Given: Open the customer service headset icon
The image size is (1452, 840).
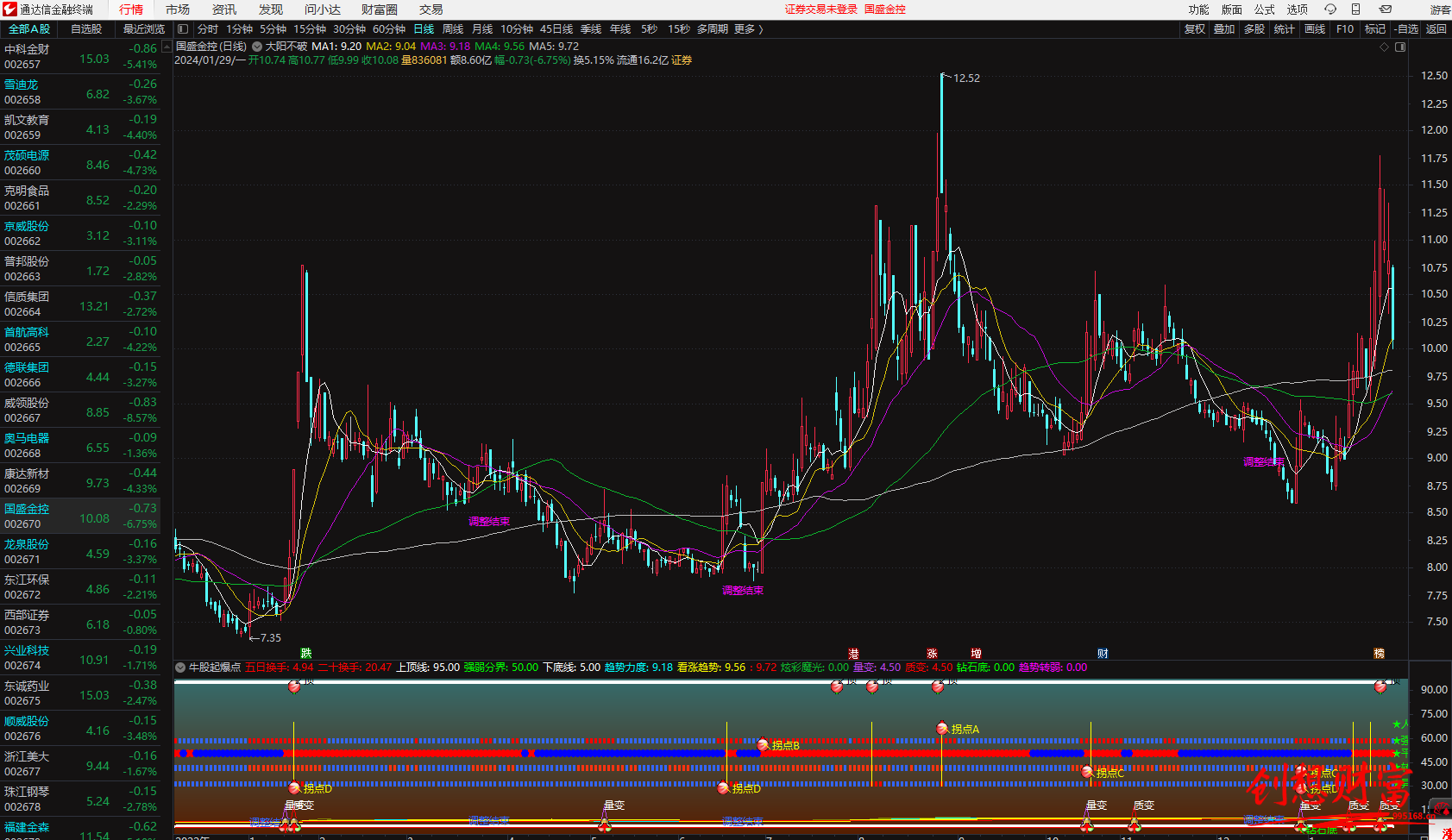Looking at the screenshot, I should (1330, 9).
